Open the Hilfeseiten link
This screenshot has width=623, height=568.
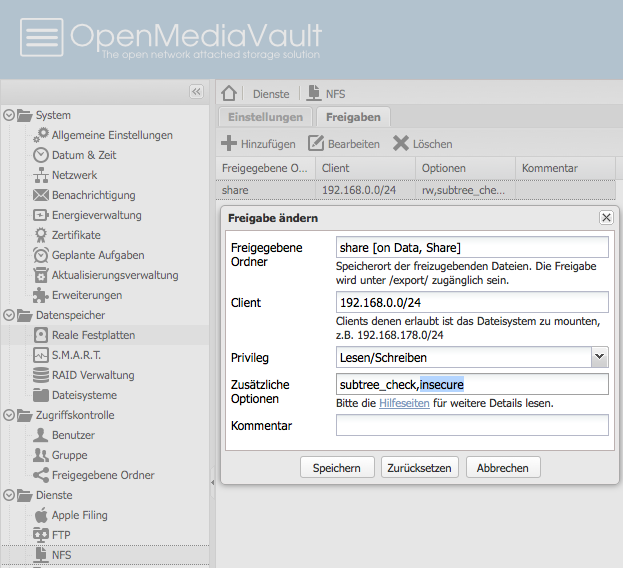[405, 403]
